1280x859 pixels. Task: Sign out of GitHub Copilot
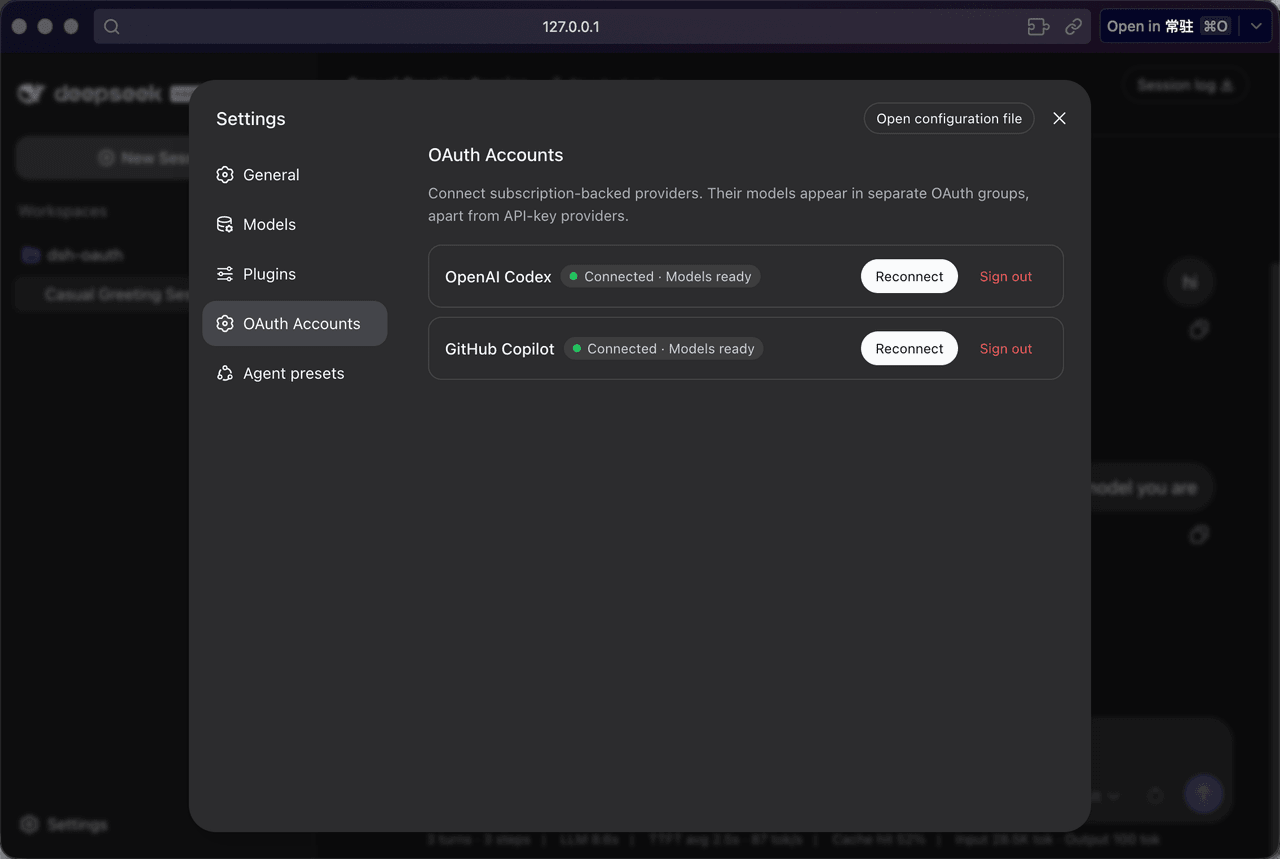1006,349
